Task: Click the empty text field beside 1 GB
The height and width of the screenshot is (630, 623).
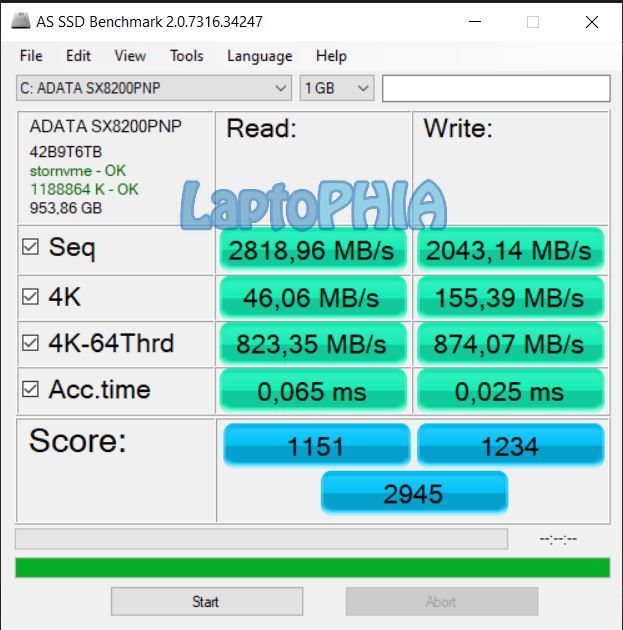Action: (x=496, y=88)
